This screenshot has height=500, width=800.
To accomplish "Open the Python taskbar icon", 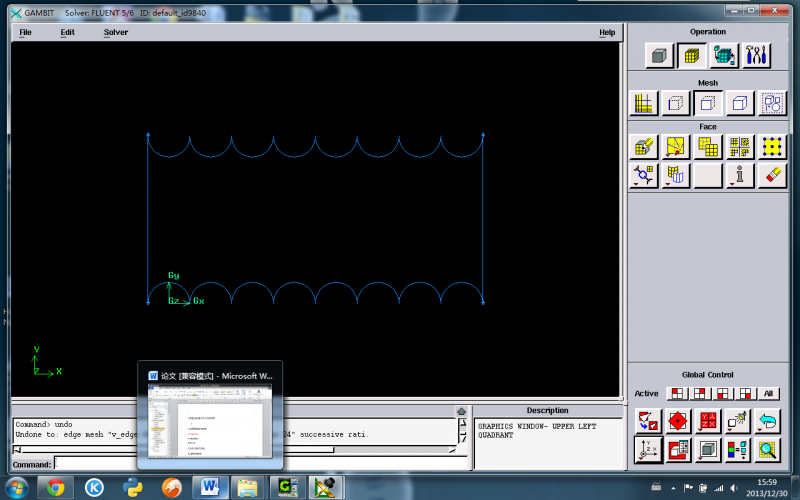I will (x=133, y=488).
